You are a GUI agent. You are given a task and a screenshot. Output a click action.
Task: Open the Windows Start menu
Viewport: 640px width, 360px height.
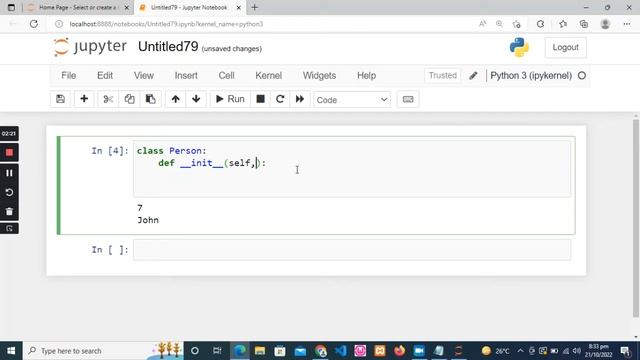tap(11, 351)
